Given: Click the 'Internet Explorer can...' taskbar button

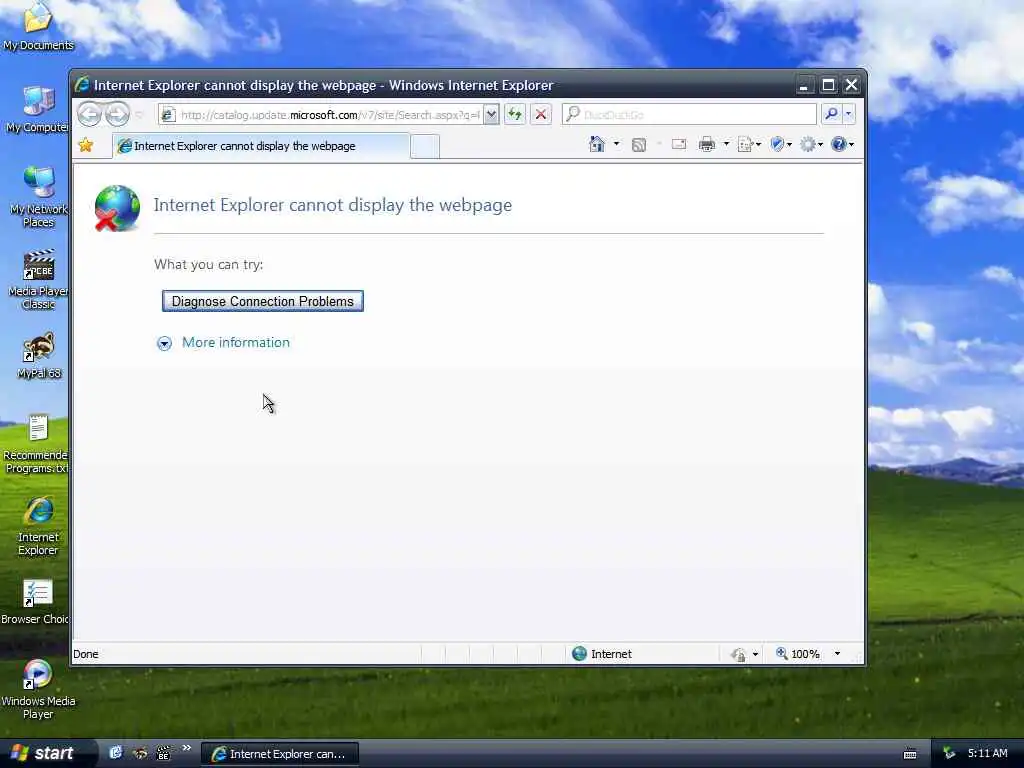Looking at the screenshot, I should 280,754.
